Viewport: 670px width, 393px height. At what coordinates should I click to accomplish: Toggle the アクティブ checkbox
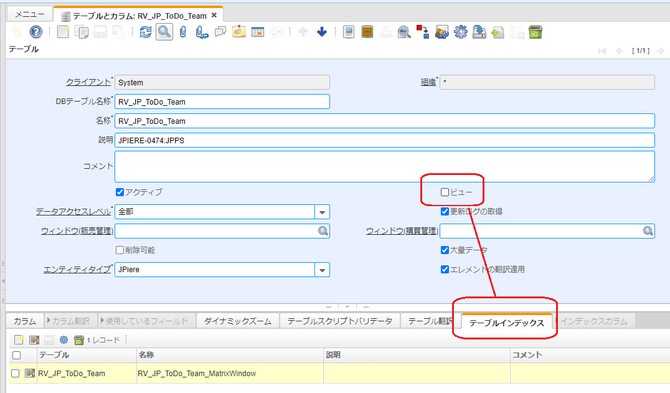[x=120, y=192]
